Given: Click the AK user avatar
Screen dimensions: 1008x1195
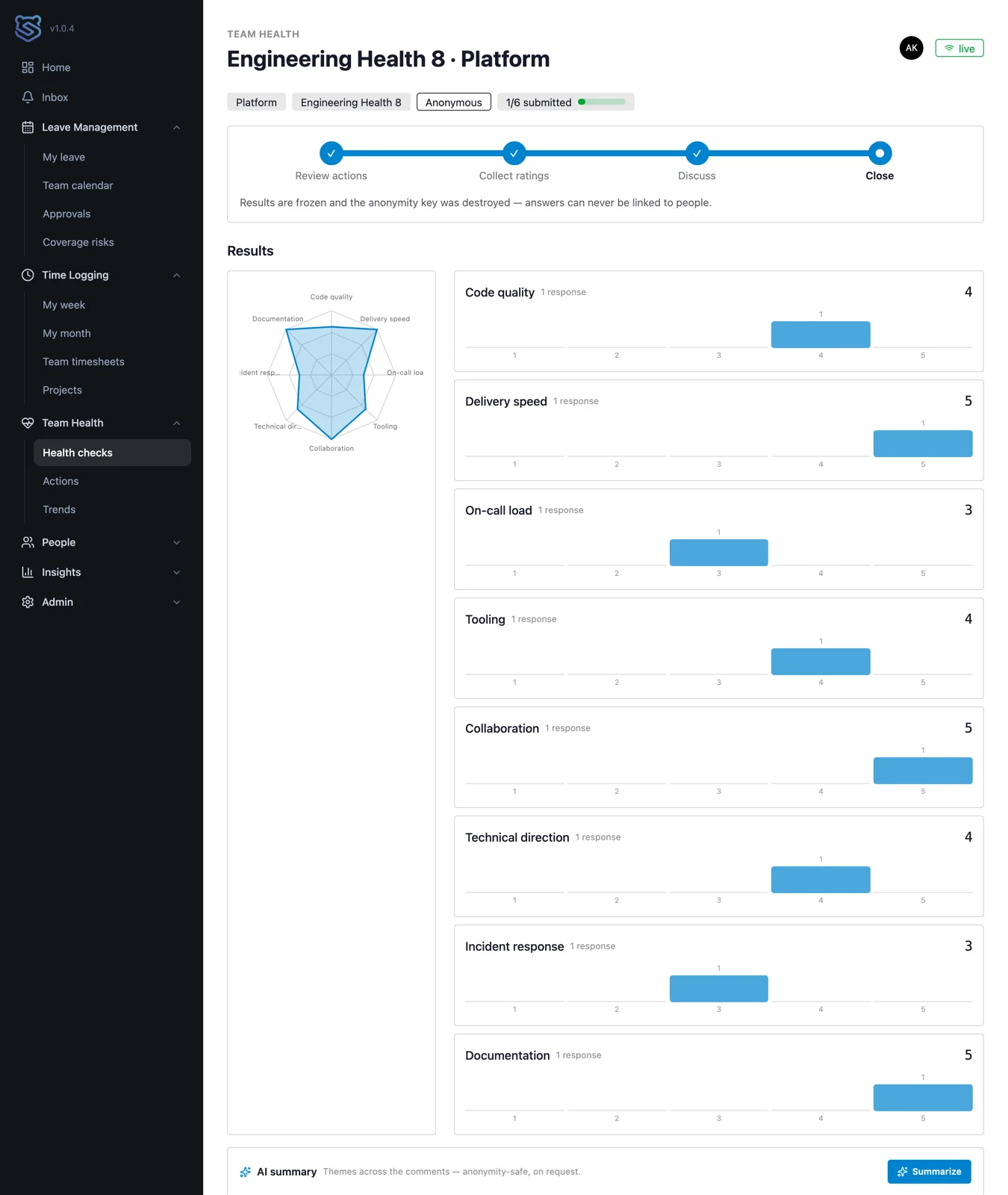Looking at the screenshot, I should point(911,48).
